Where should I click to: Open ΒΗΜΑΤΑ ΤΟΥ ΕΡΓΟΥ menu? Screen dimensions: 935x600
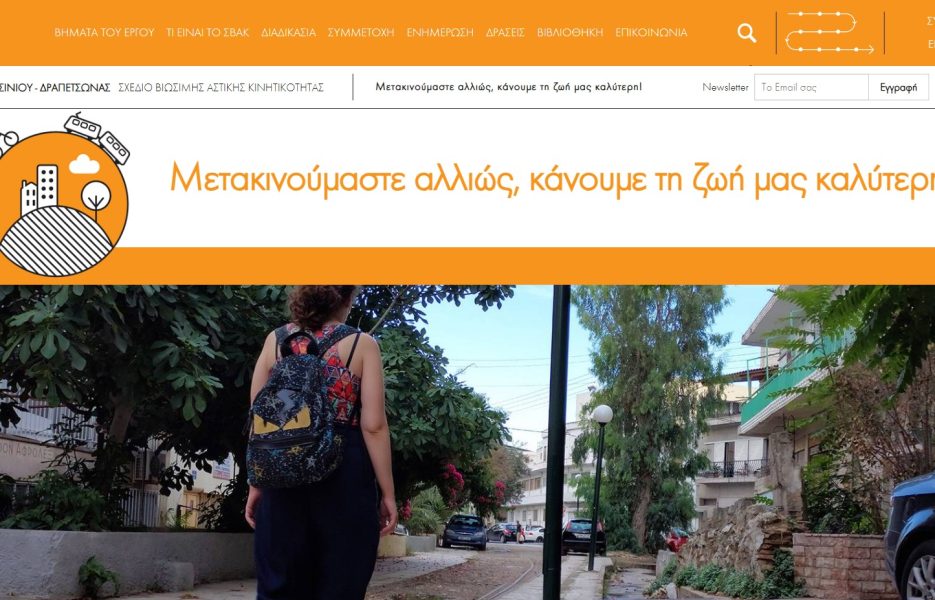click(104, 33)
